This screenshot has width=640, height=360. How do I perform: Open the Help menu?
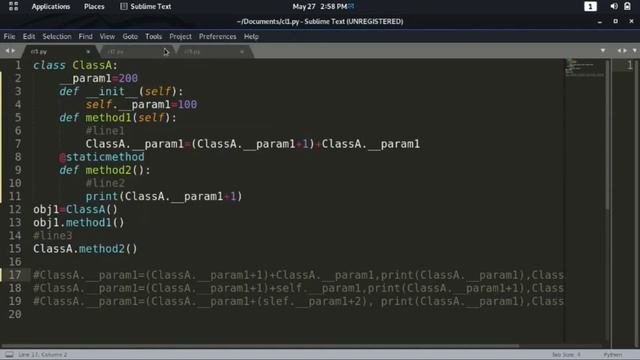click(251, 36)
